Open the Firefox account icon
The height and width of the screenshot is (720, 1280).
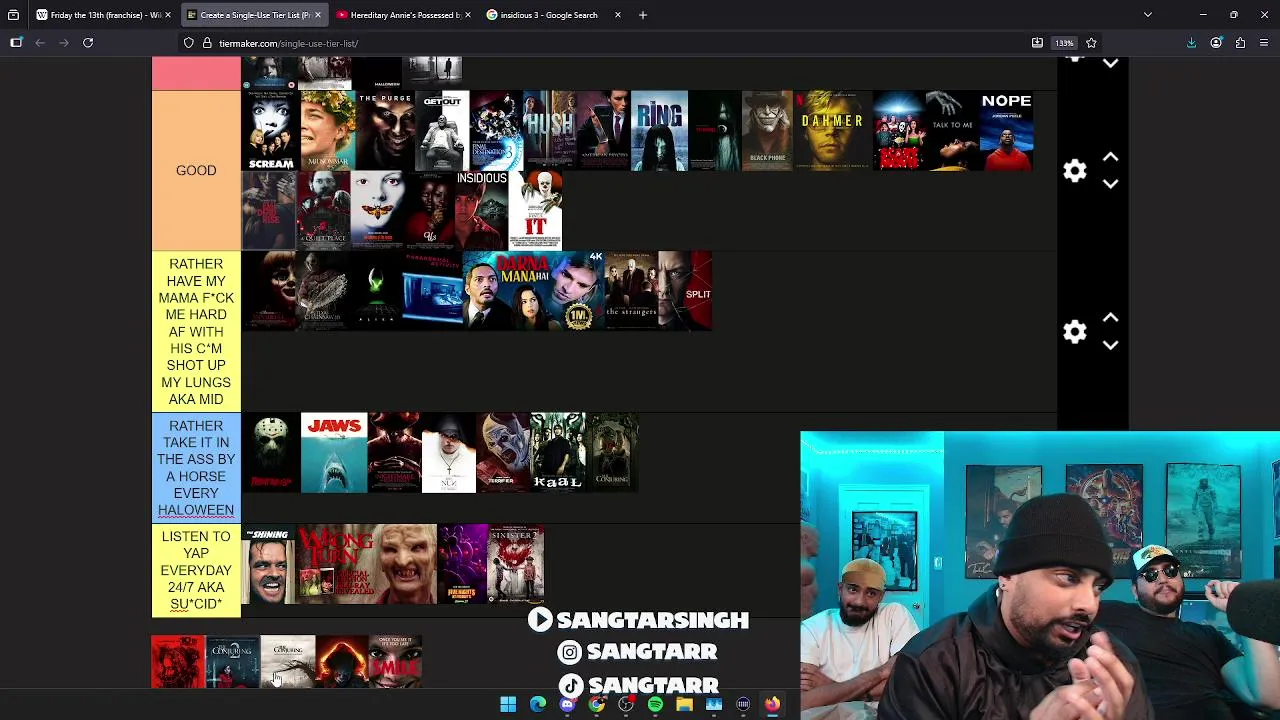[x=1216, y=43]
